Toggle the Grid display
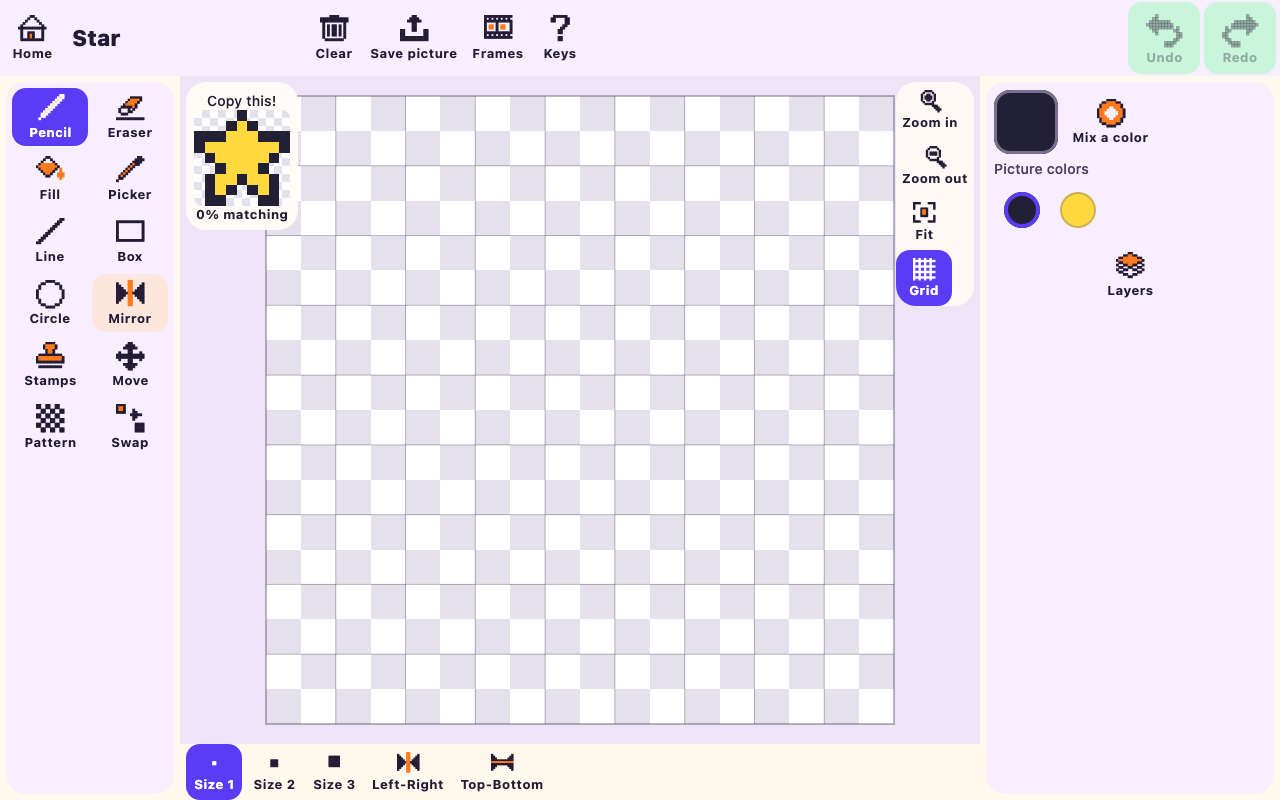 [x=924, y=278]
